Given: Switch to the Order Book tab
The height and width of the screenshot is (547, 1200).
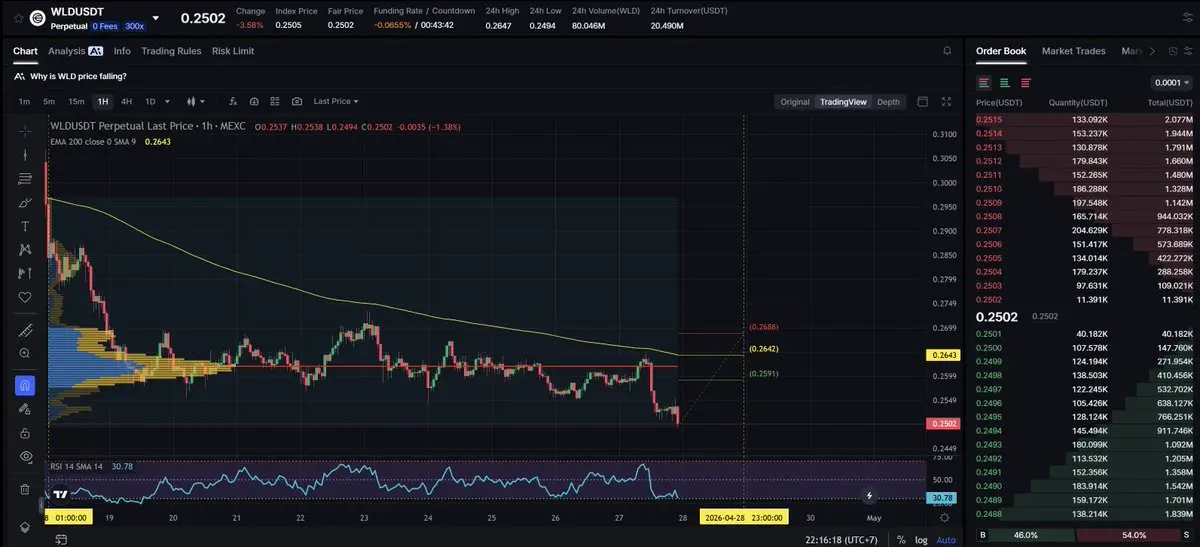Looking at the screenshot, I should coord(1001,50).
